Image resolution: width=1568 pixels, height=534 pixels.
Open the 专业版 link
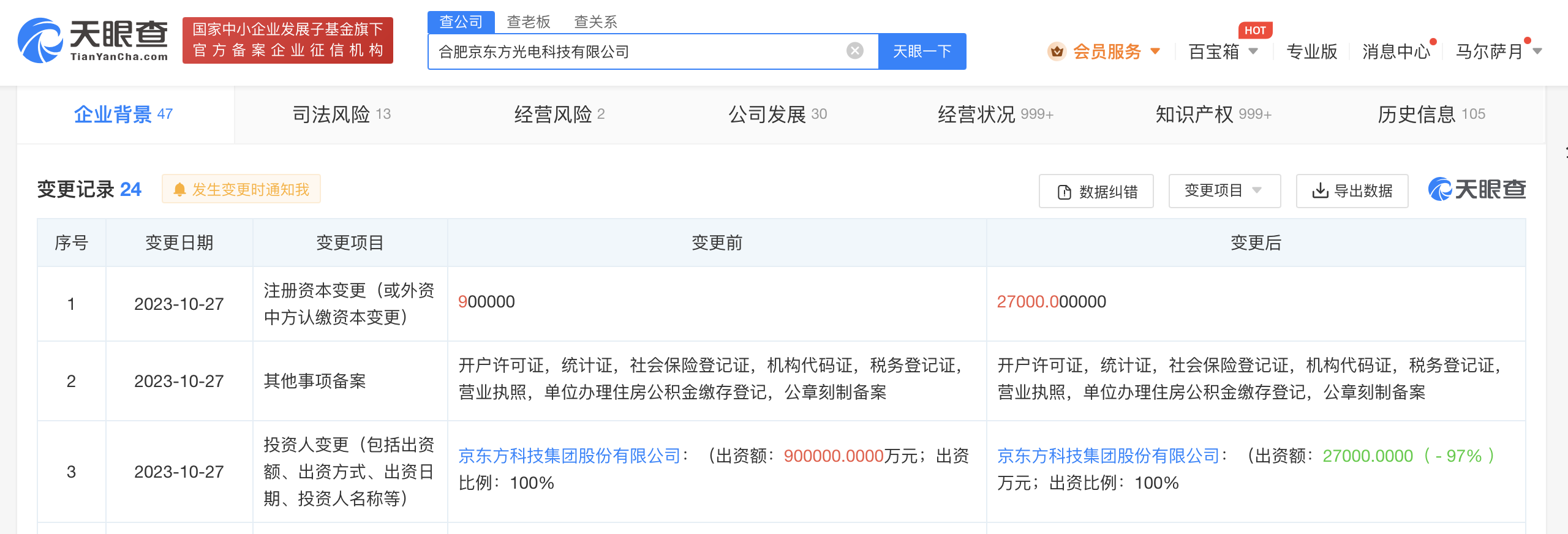click(1311, 51)
